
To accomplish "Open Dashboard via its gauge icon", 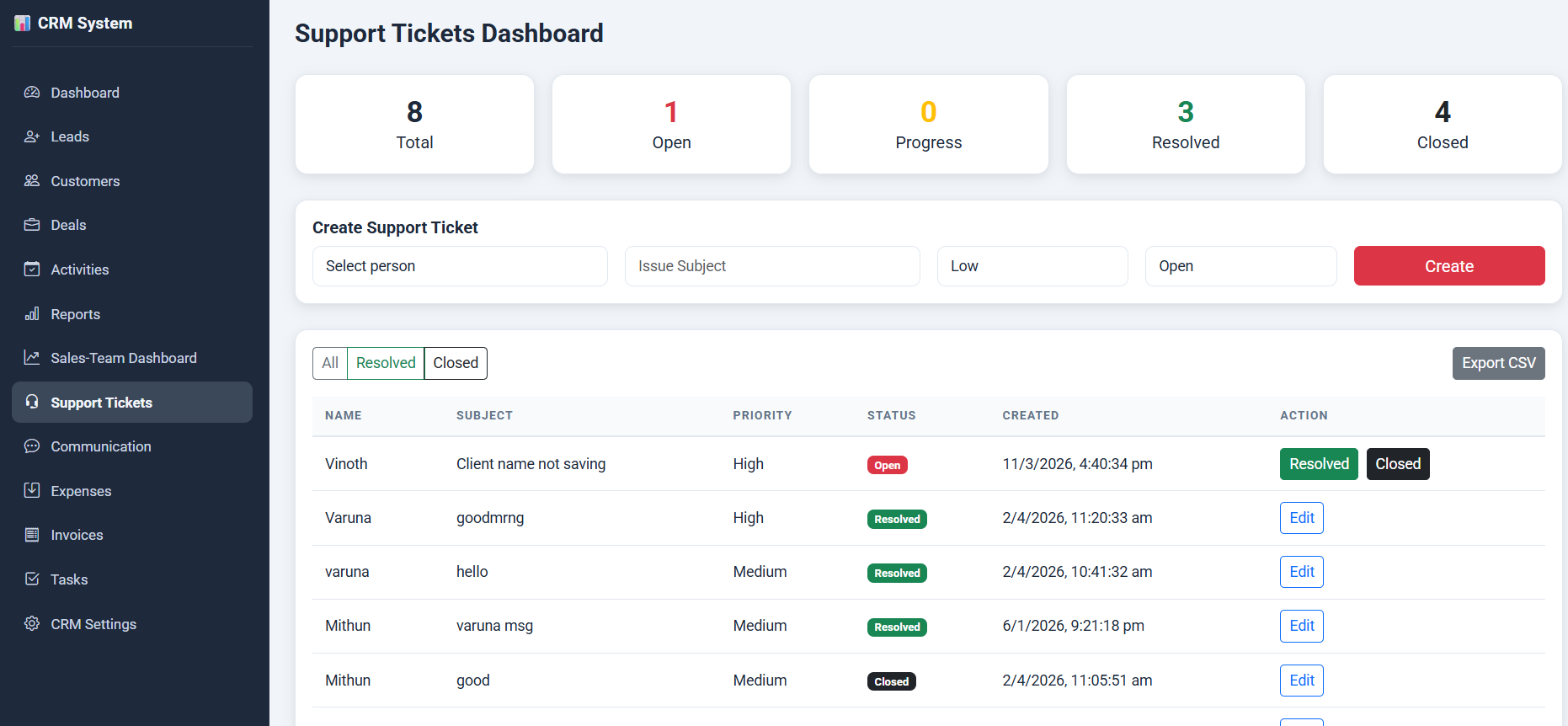I will point(32,93).
